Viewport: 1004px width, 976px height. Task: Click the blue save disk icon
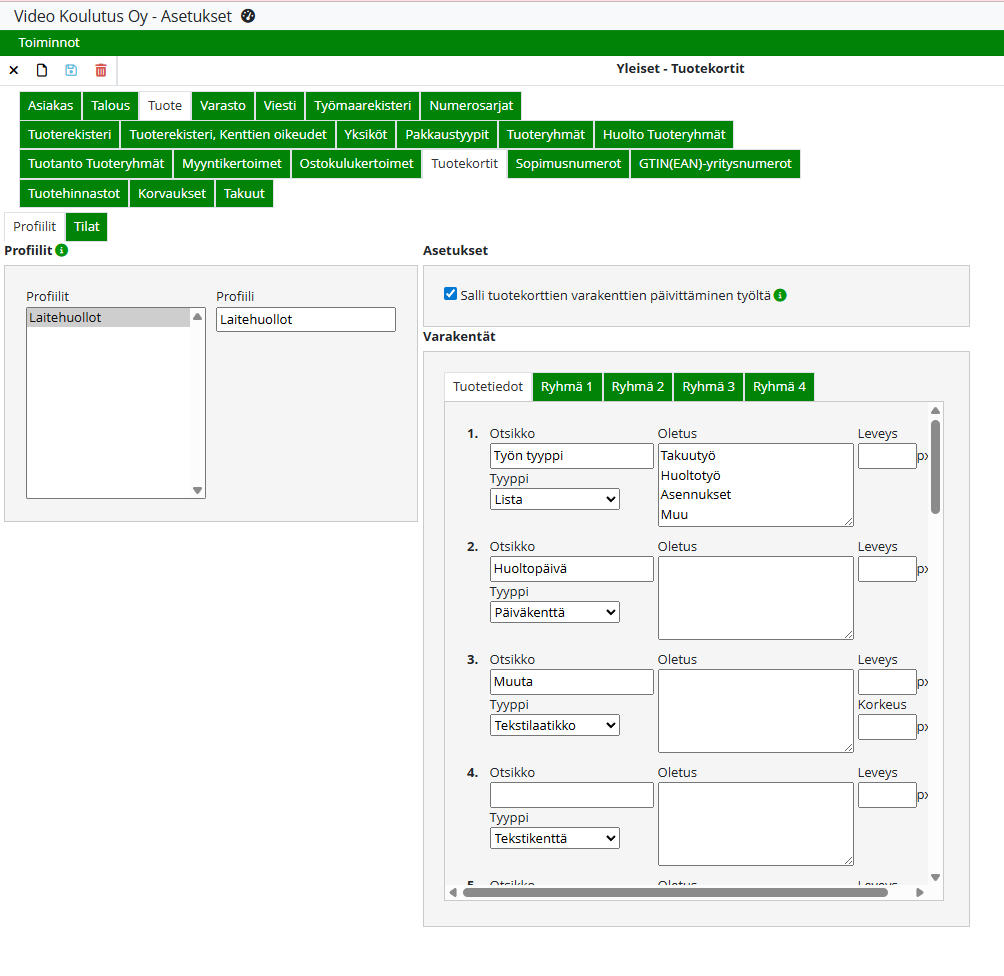coord(71,70)
